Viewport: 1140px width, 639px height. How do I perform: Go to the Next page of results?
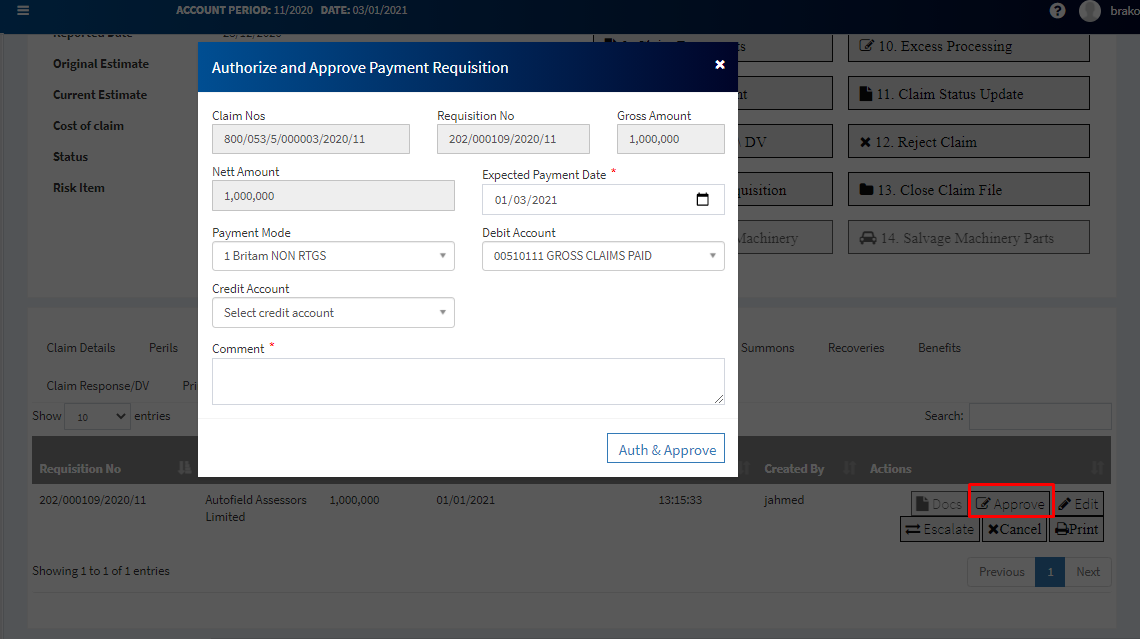1087,572
